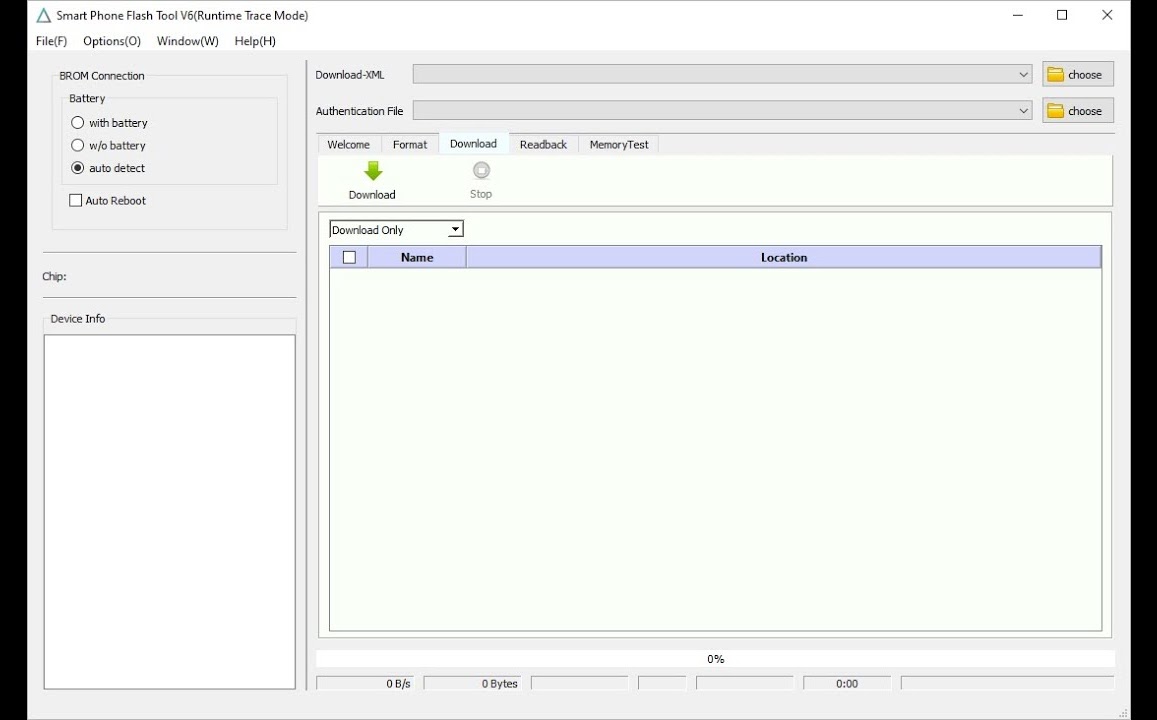
Task: Click the Smart Phone Flash Tool title icon
Action: click(x=44, y=15)
